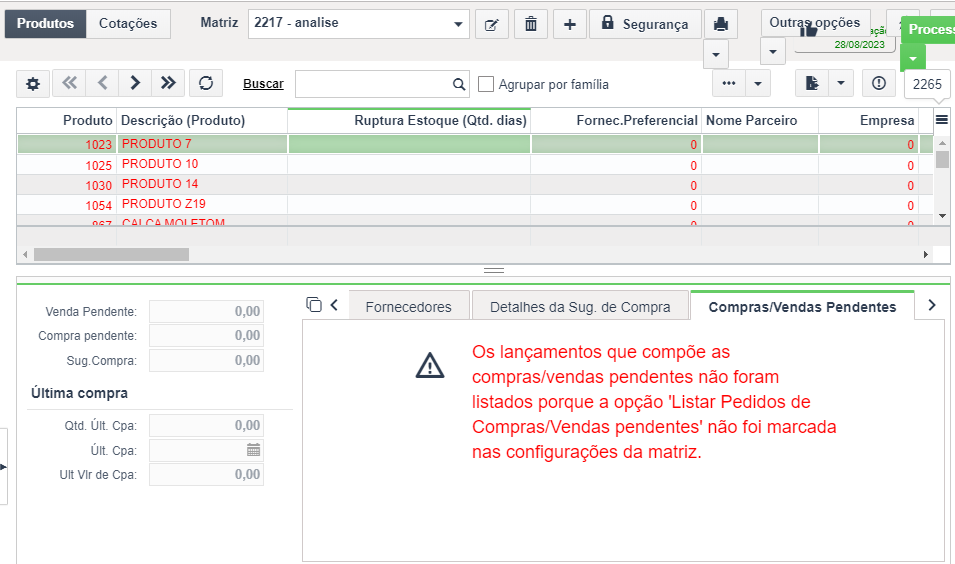Click the Sug.Compra field
Viewport: 955px width, 564px height.
206,361
